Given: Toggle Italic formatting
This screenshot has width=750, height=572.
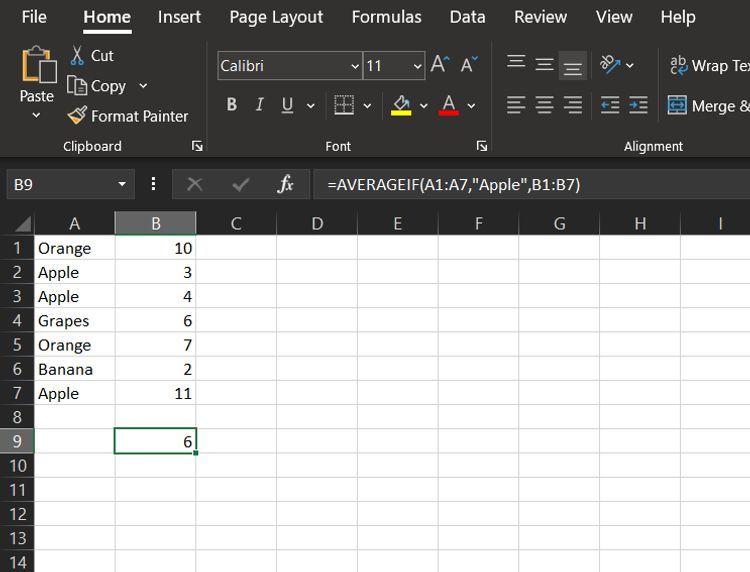Looking at the screenshot, I should pos(259,104).
